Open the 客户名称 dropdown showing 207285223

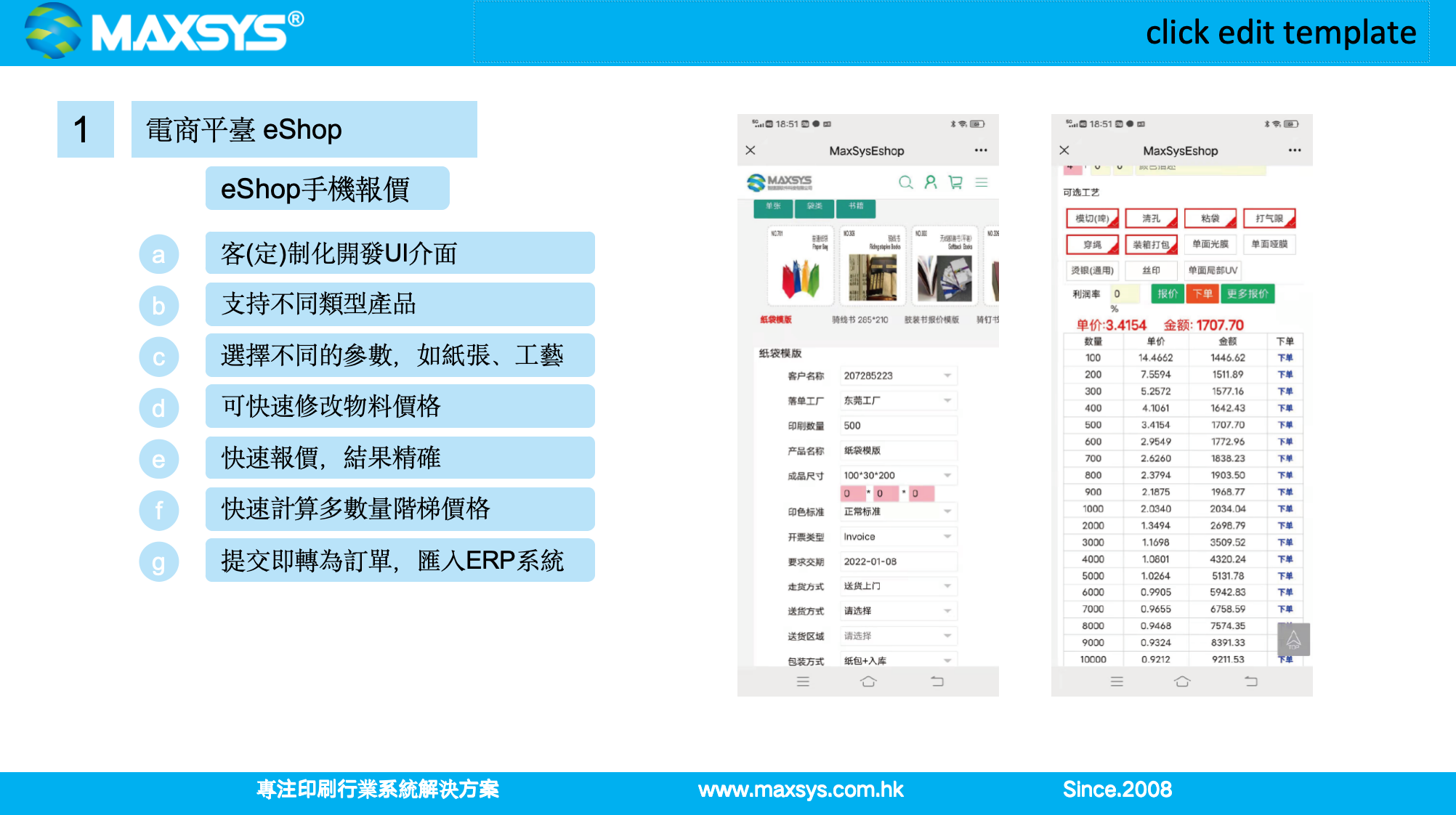[898, 376]
